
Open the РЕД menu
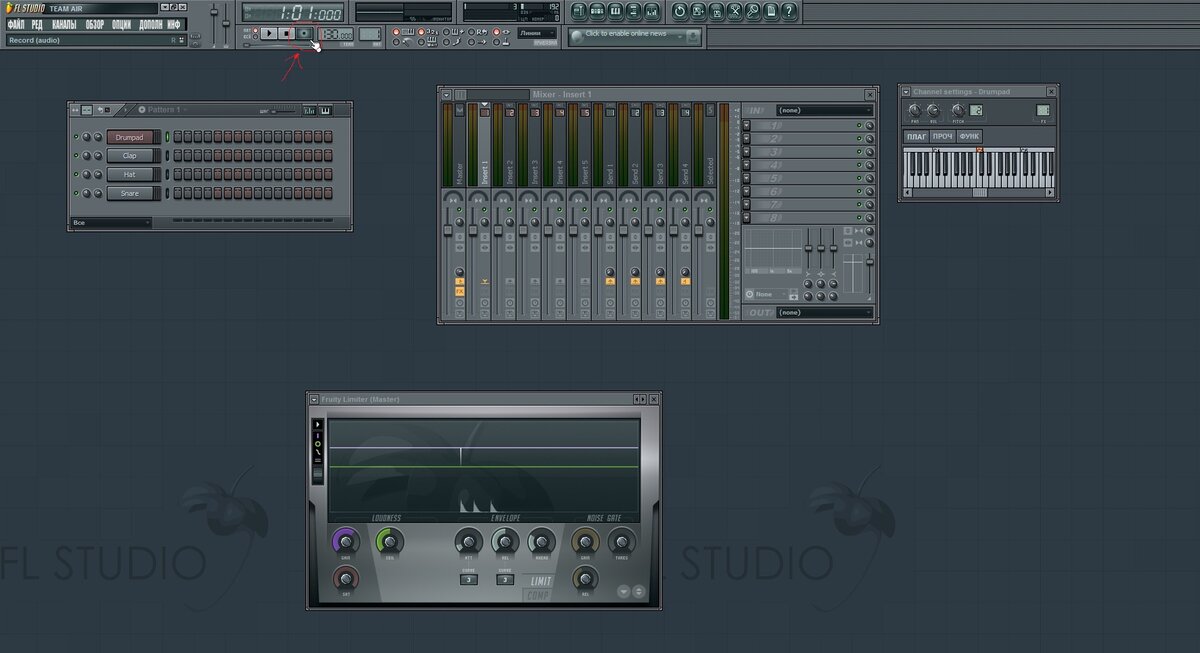tap(37, 24)
